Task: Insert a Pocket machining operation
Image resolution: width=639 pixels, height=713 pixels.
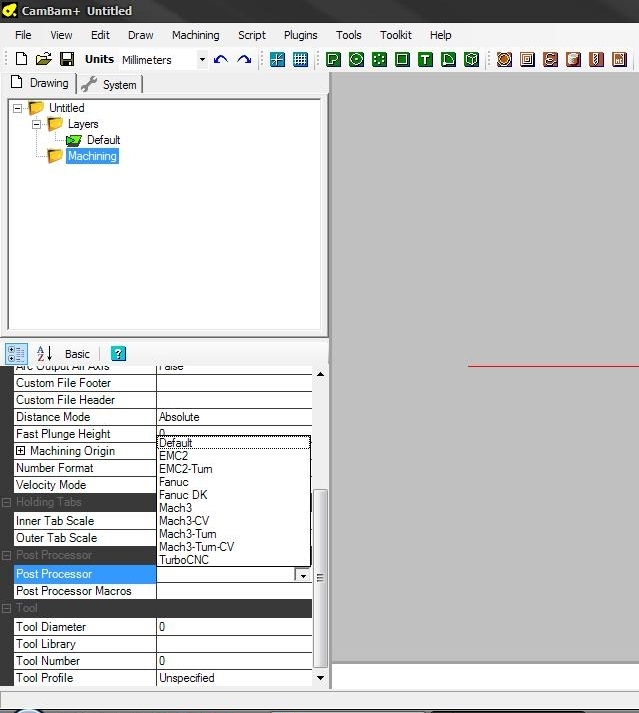Action: [528, 59]
